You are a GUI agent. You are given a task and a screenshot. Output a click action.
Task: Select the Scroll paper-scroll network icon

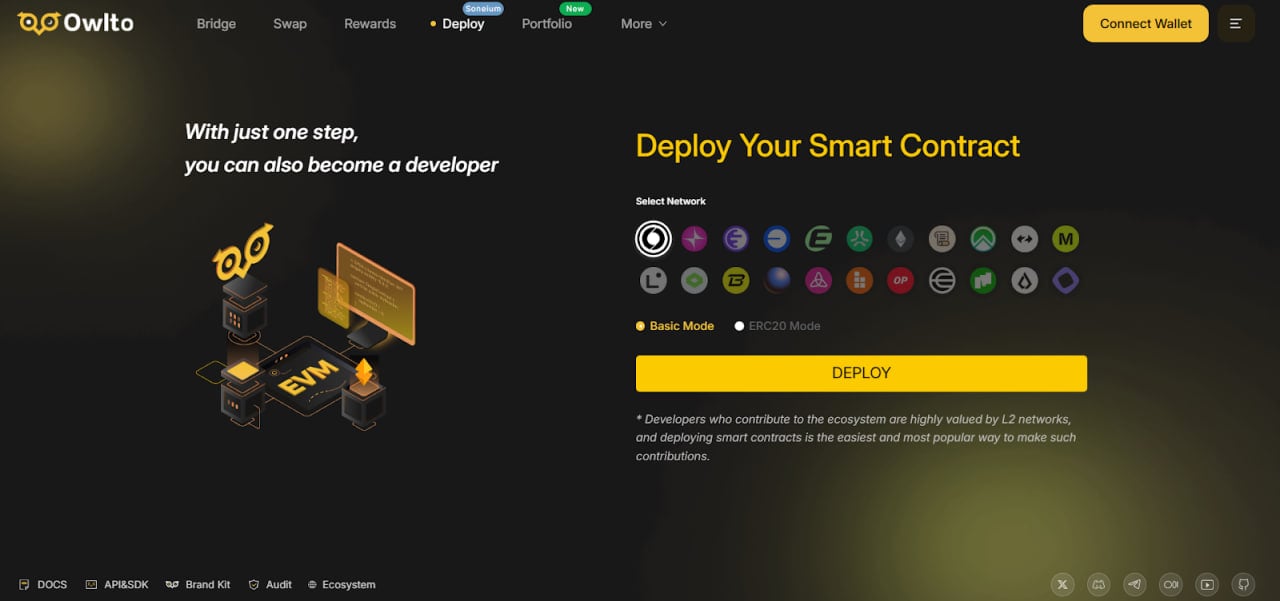[942, 239]
